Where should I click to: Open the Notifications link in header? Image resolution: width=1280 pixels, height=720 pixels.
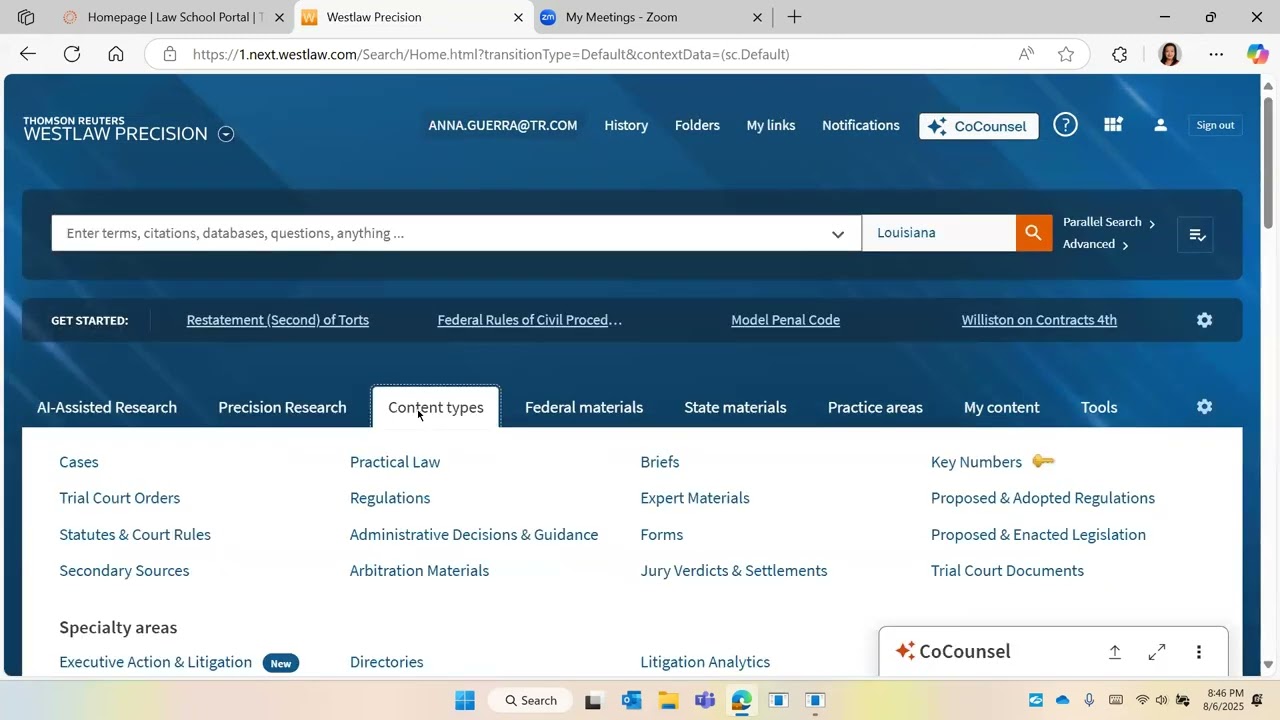coord(861,125)
